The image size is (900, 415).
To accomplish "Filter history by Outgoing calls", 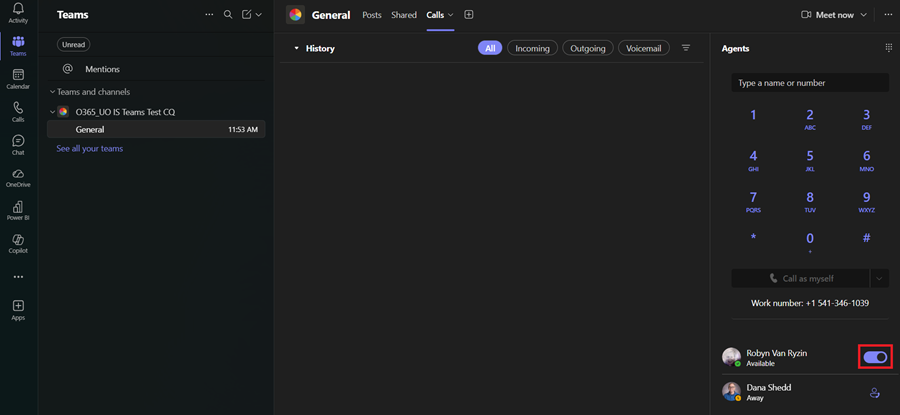I will click(588, 49).
